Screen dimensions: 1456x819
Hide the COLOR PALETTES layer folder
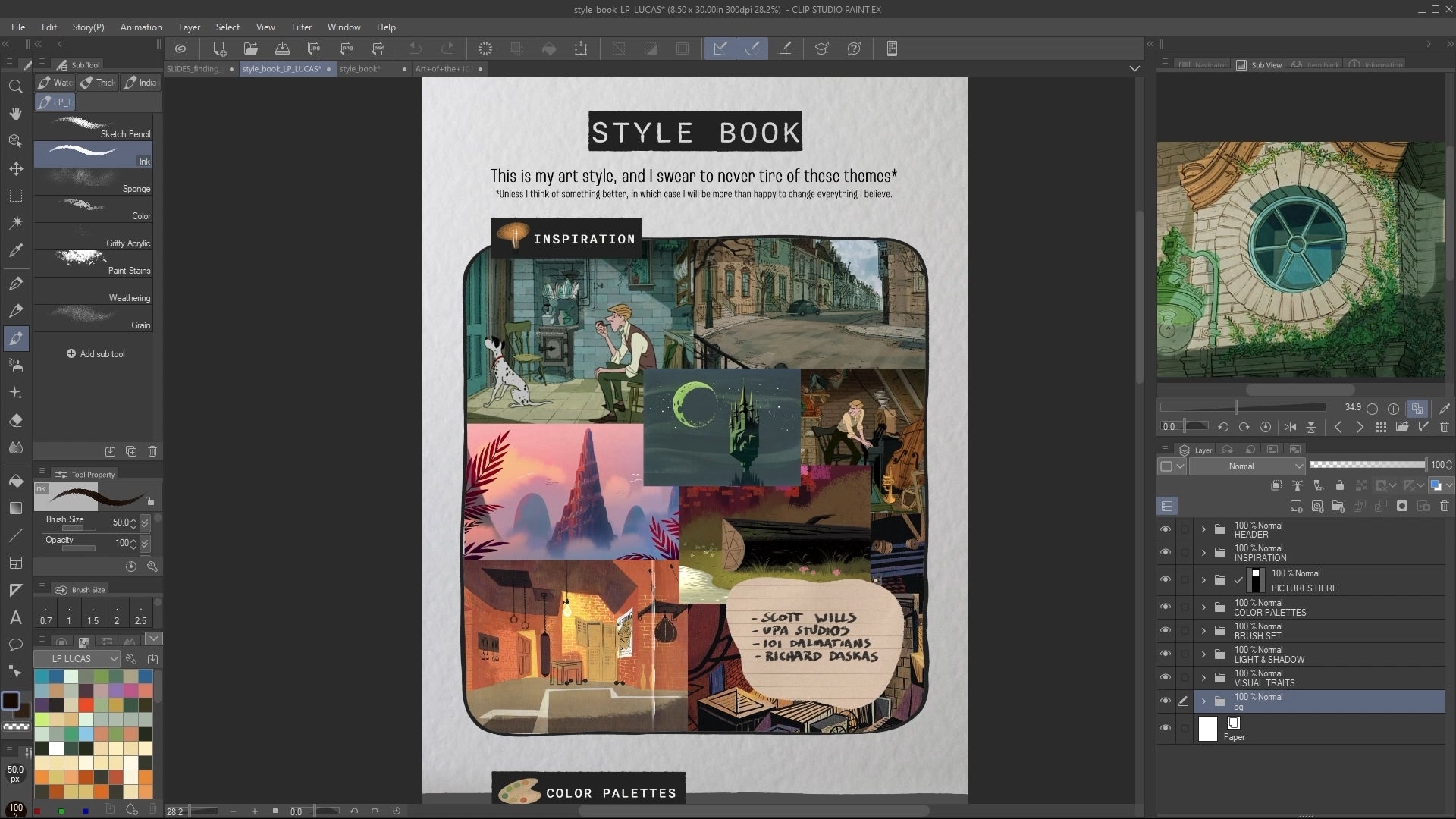point(1166,607)
